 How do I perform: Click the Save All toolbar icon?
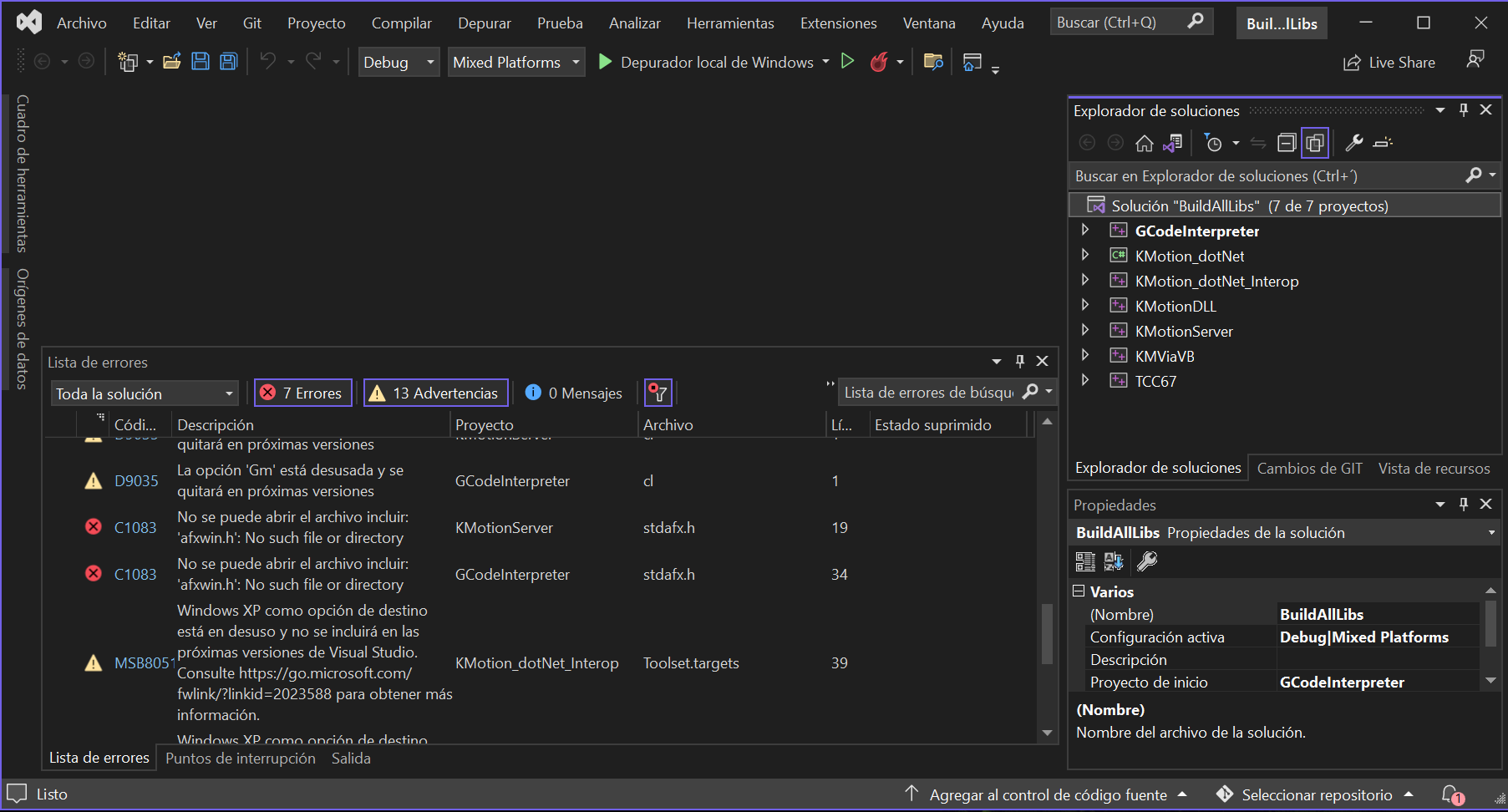coord(228,62)
